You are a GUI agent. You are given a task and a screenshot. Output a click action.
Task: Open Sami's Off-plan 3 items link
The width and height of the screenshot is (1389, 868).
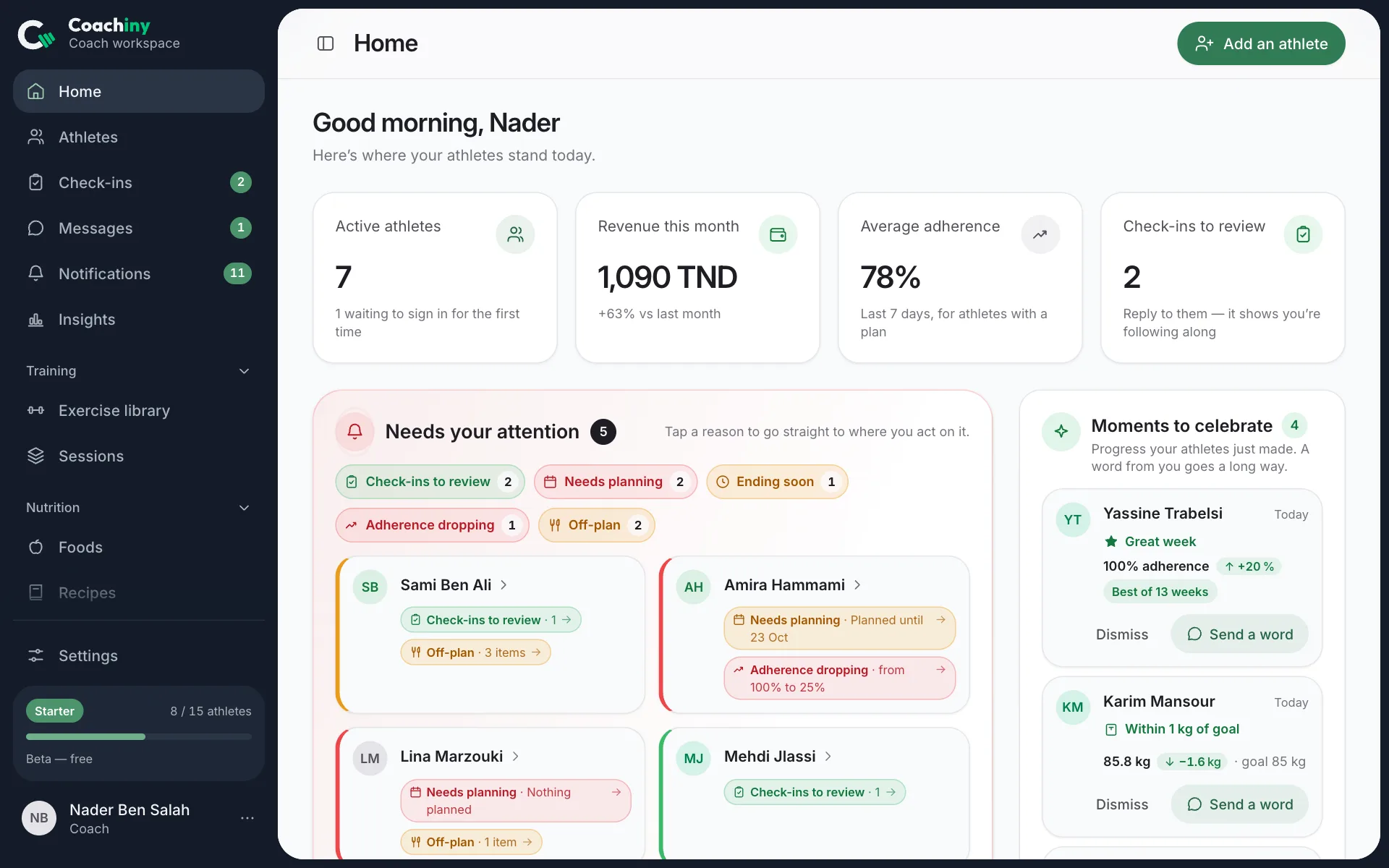click(x=475, y=652)
